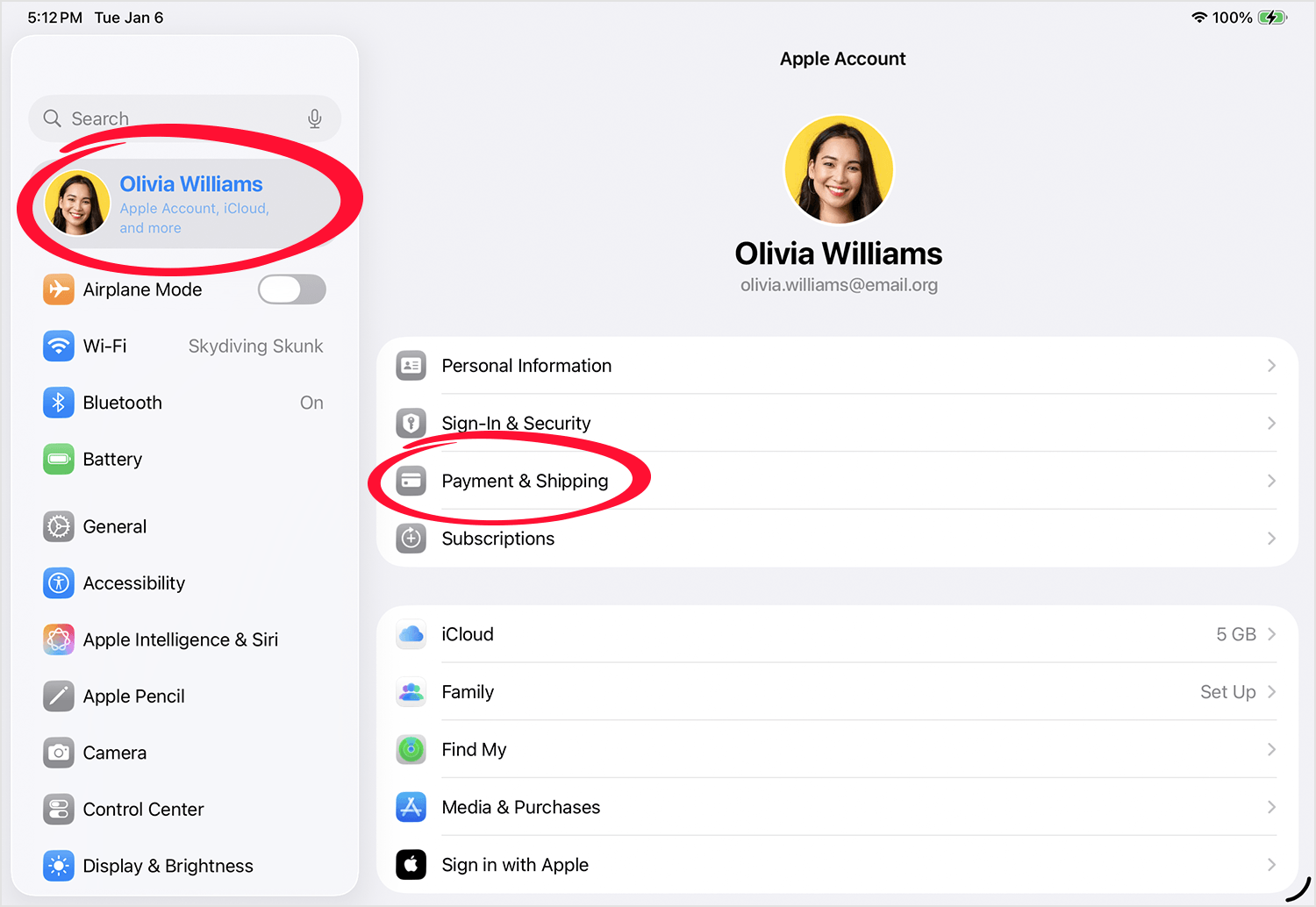The image size is (1316, 907).
Task: View Subscriptions label
Action: pyautogui.click(x=498, y=539)
